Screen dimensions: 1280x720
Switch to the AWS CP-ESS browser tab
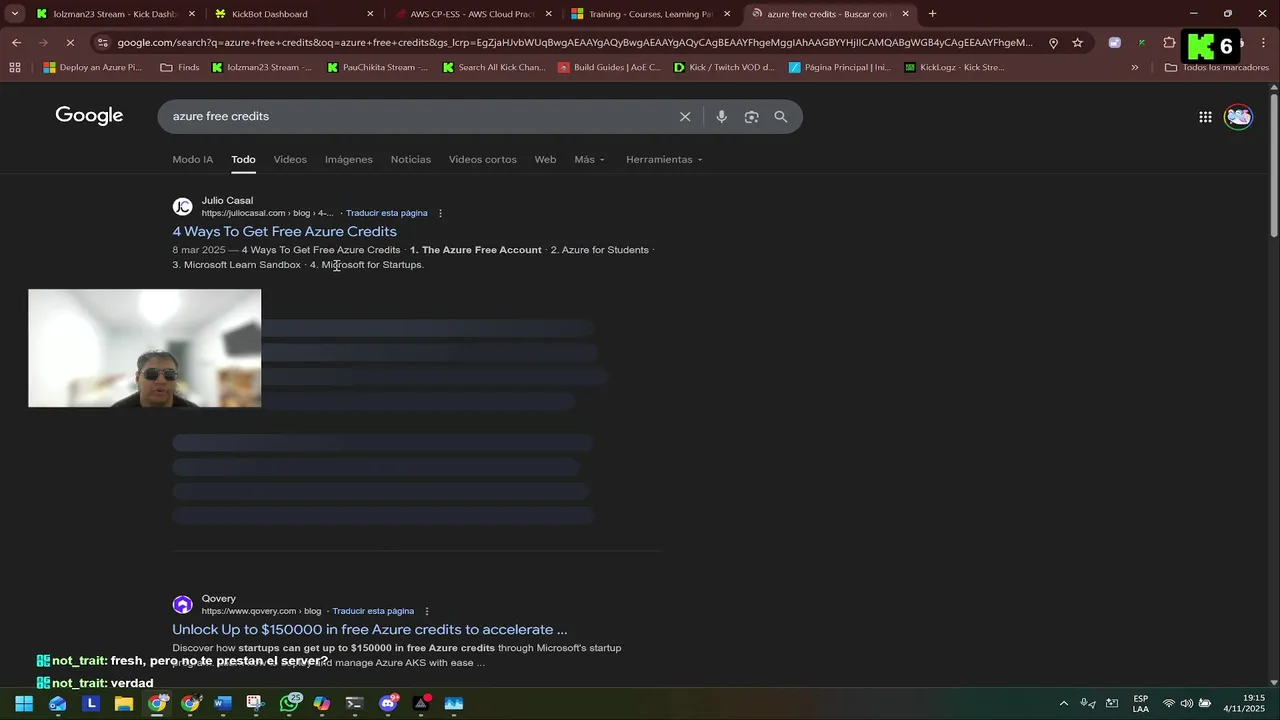click(x=472, y=14)
